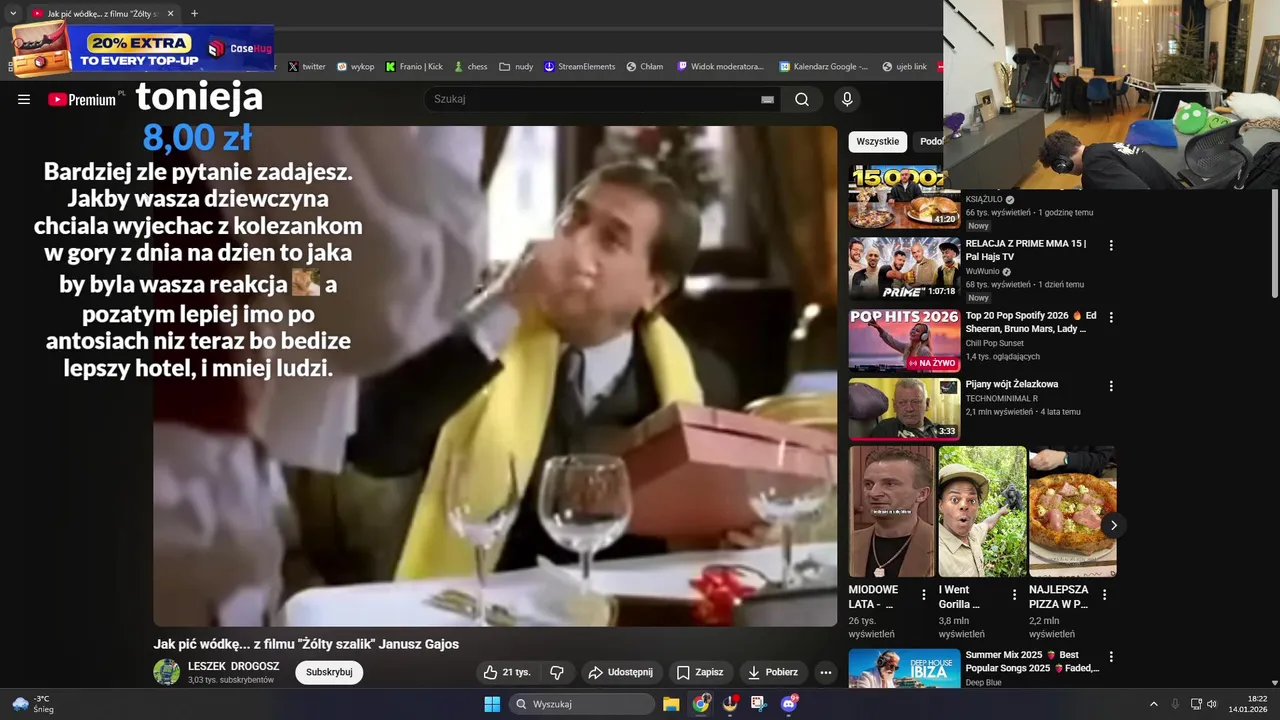Image resolution: width=1280 pixels, height=720 pixels.
Task: Click the video player frame
Action: click(x=495, y=376)
